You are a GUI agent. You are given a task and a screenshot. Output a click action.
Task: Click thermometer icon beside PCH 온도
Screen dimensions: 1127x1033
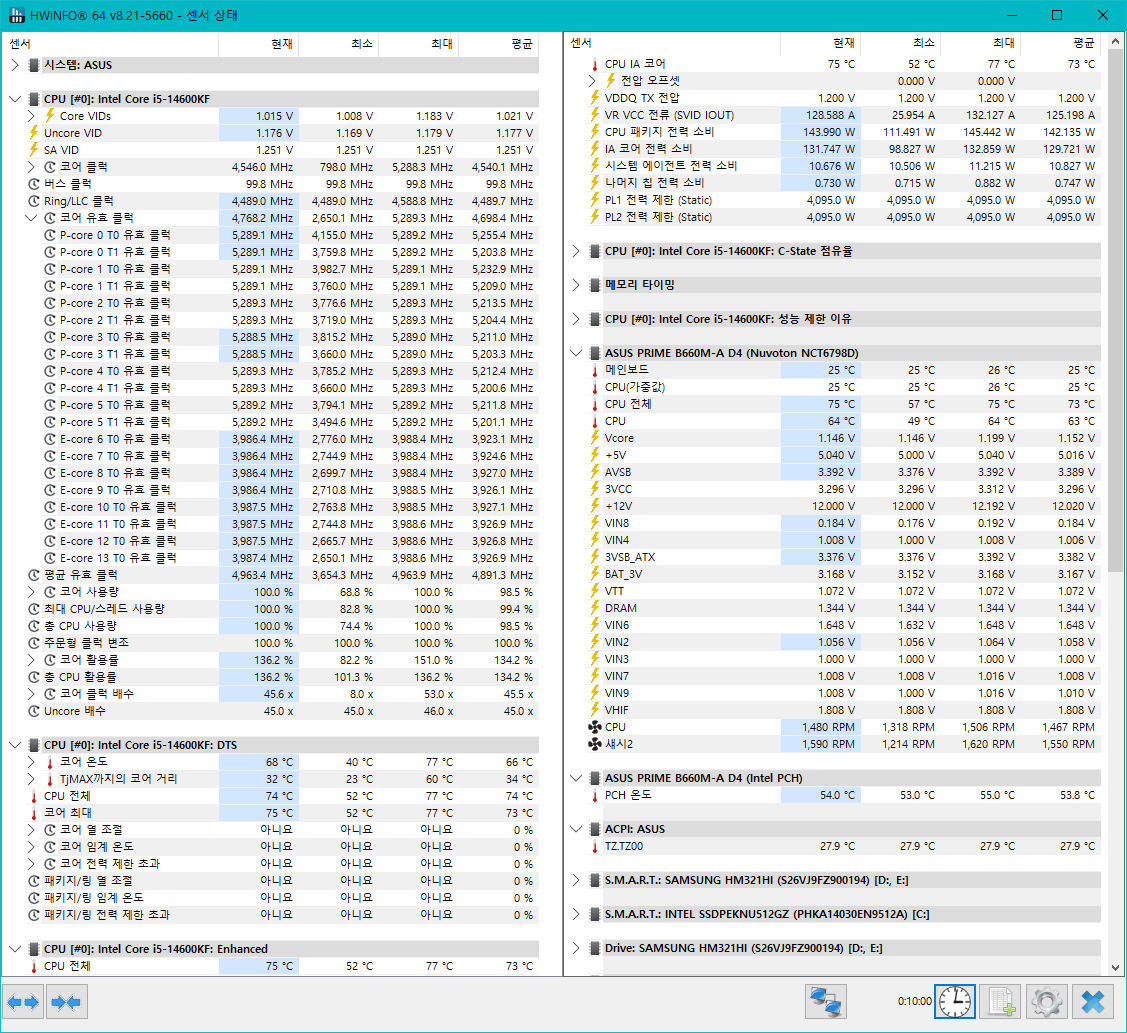595,795
